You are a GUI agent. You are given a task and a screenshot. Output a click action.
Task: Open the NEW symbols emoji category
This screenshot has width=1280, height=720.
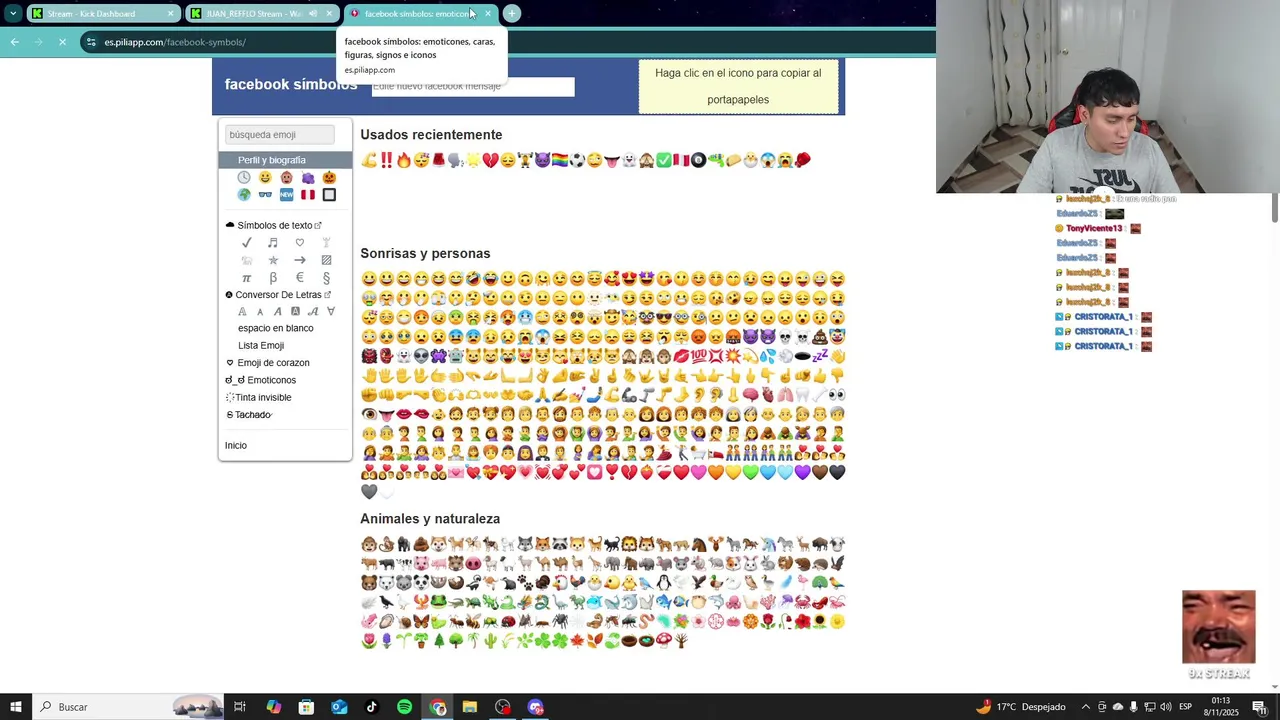tap(286, 195)
